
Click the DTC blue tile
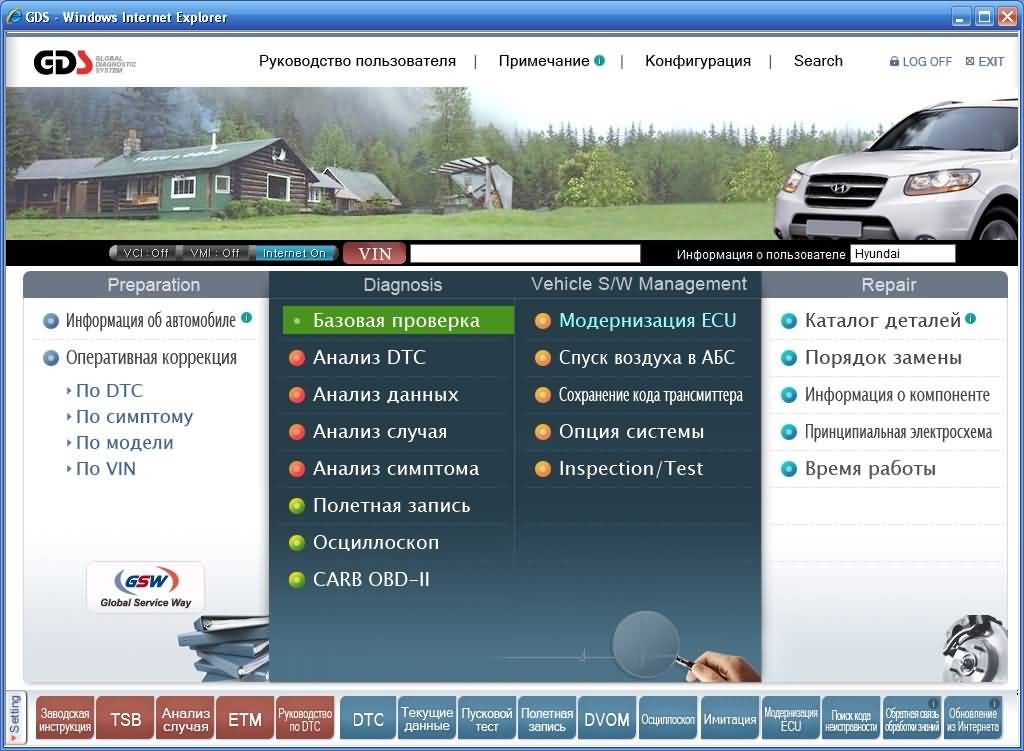(368, 719)
